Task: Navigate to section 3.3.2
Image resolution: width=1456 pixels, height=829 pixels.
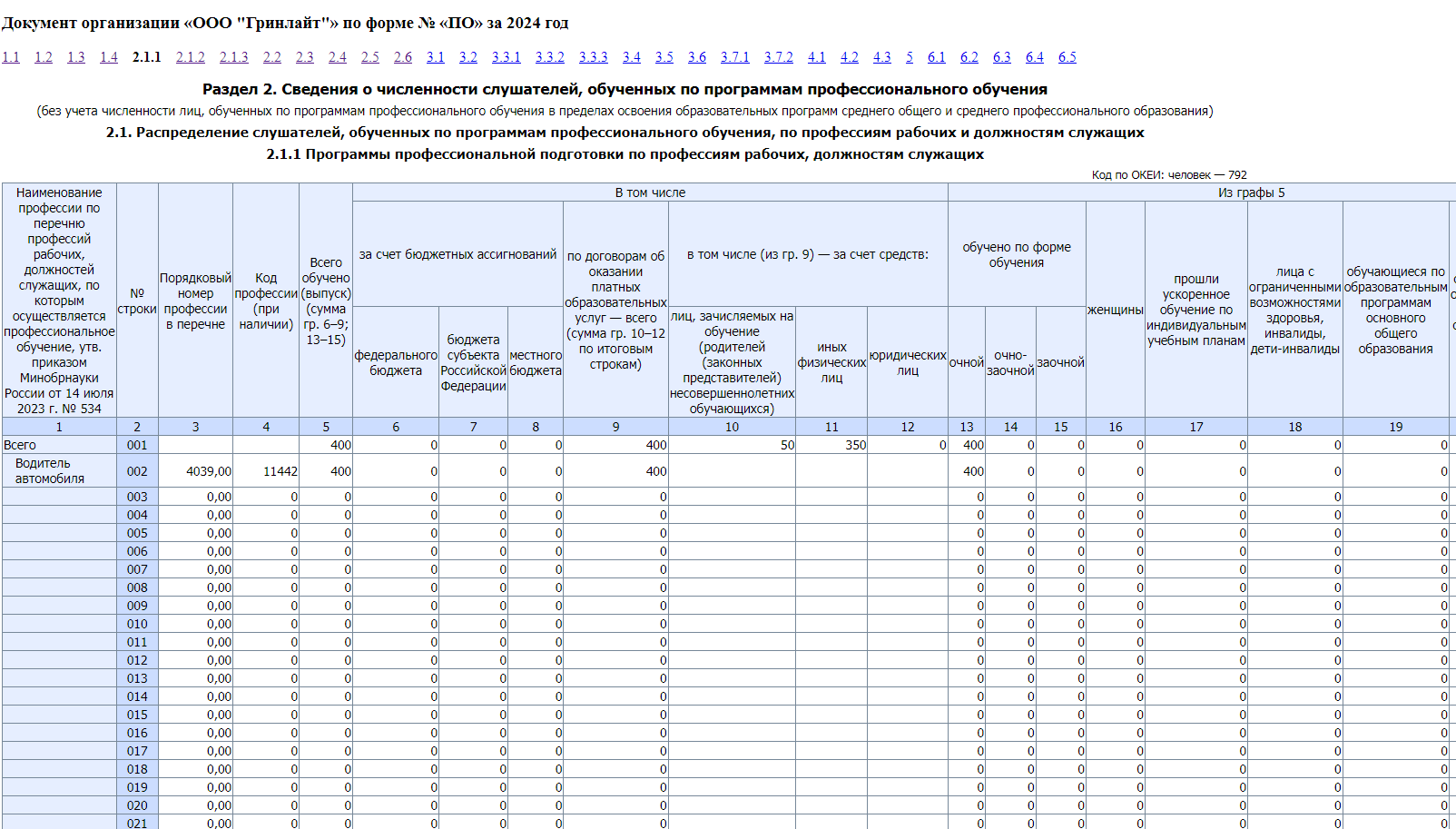Action: click(550, 57)
